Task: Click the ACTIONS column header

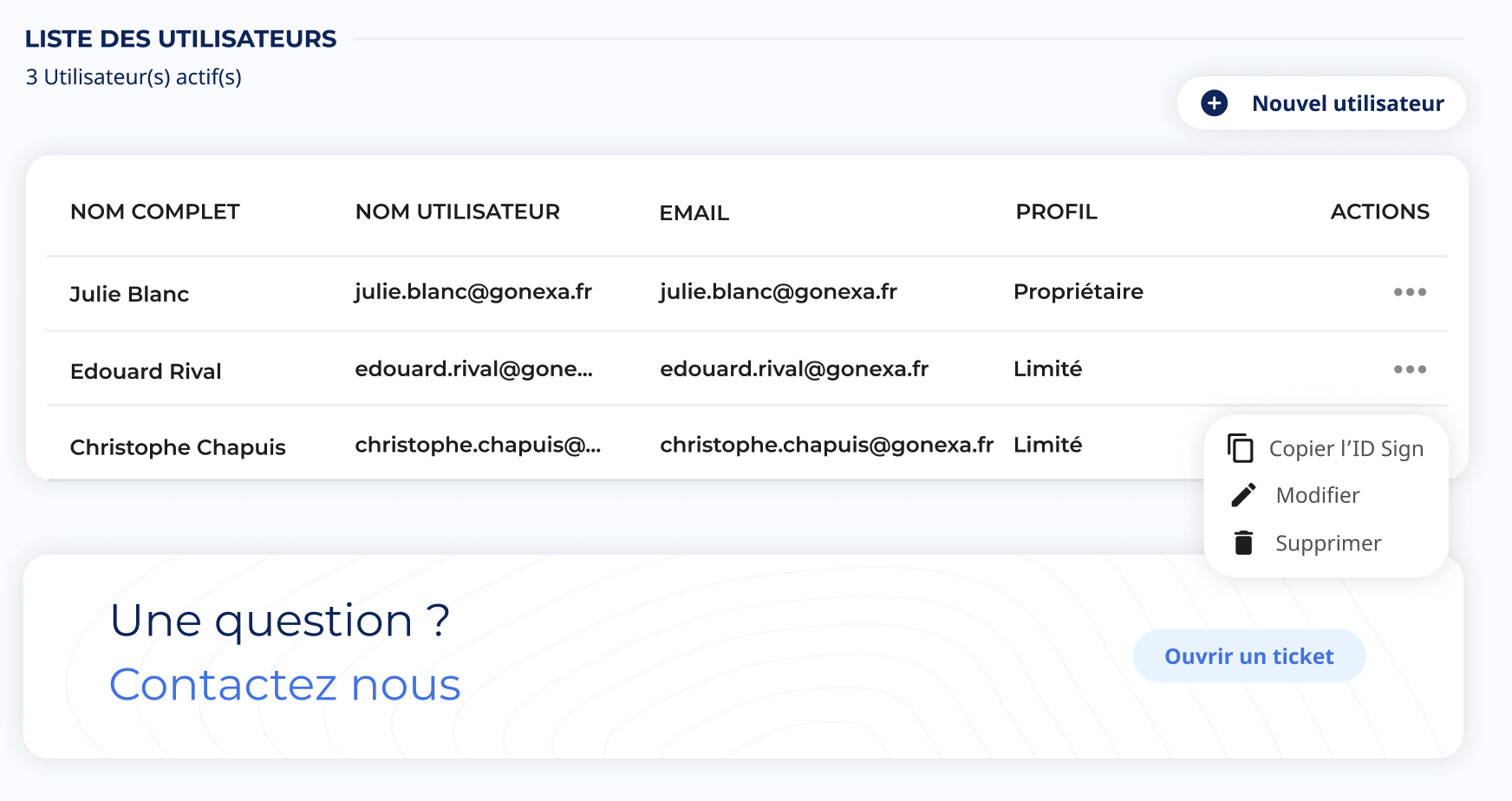Action: (1380, 212)
